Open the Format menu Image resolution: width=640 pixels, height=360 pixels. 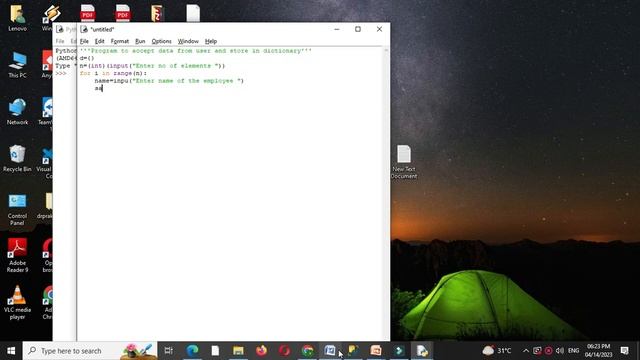[120, 41]
